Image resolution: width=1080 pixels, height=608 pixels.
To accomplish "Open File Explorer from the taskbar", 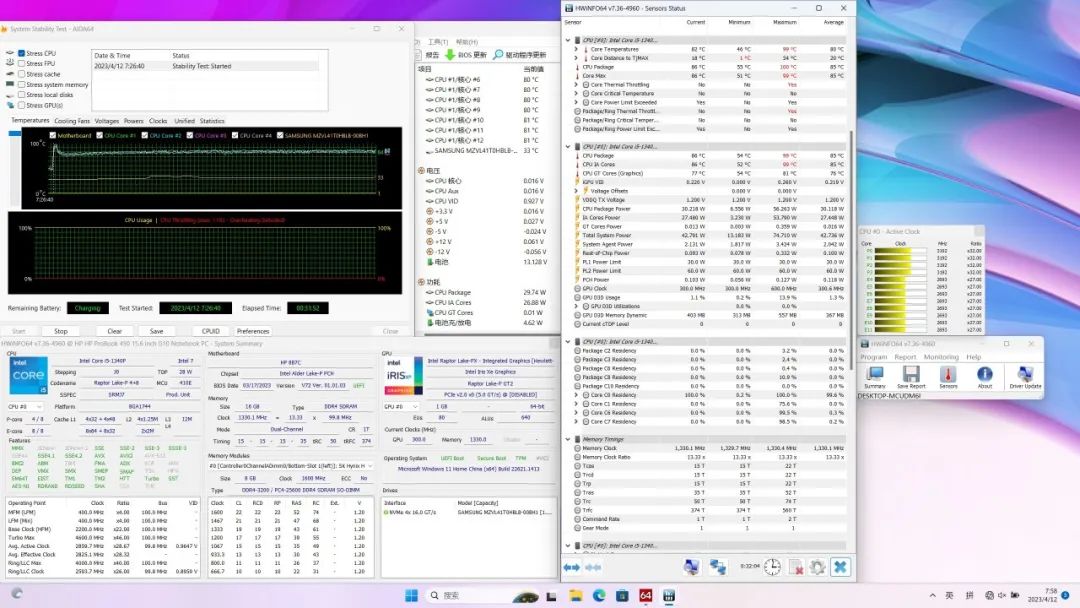I will [576, 596].
